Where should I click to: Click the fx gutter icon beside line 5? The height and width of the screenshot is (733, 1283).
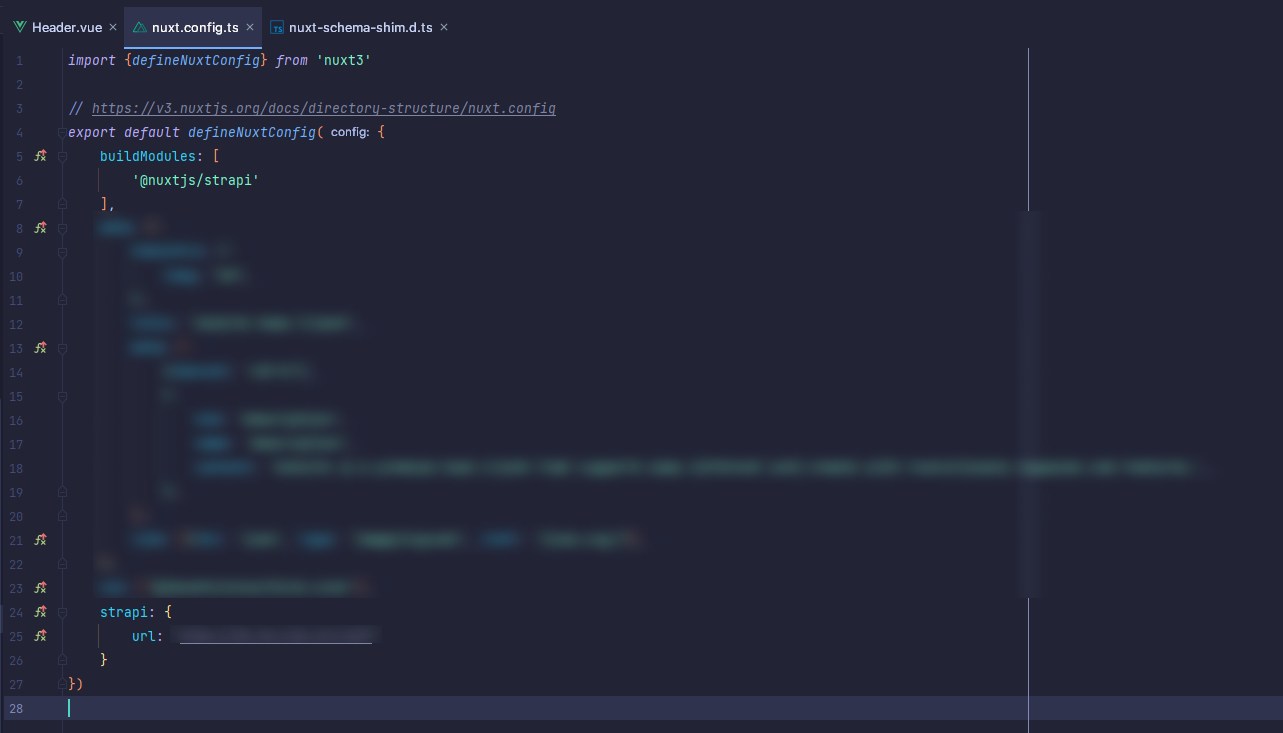pyautogui.click(x=40, y=156)
